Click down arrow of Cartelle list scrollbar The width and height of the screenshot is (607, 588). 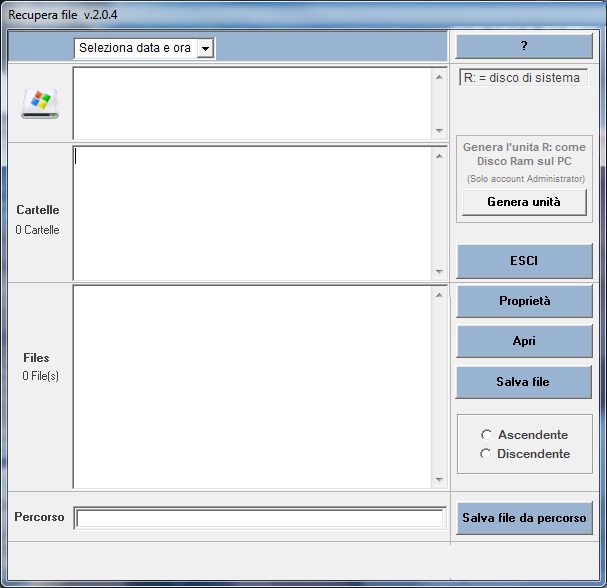(x=439, y=271)
